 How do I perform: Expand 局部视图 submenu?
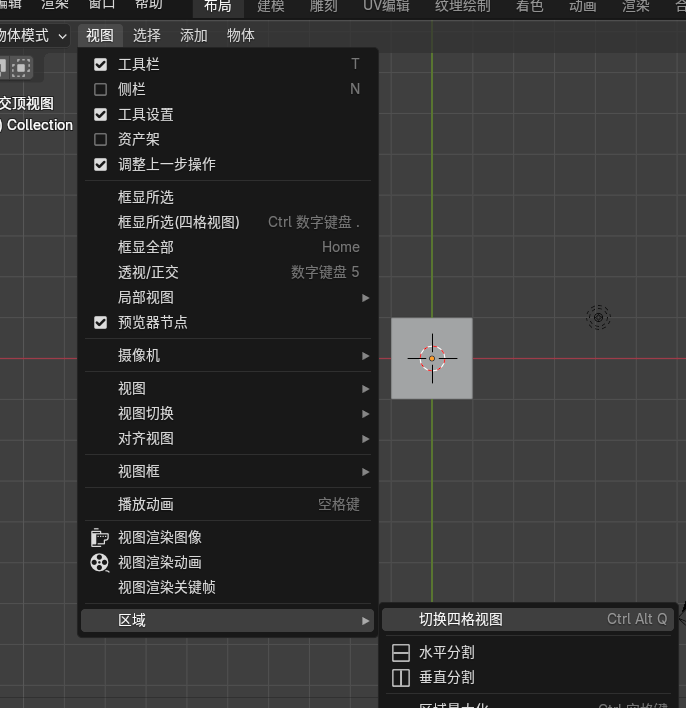point(228,298)
